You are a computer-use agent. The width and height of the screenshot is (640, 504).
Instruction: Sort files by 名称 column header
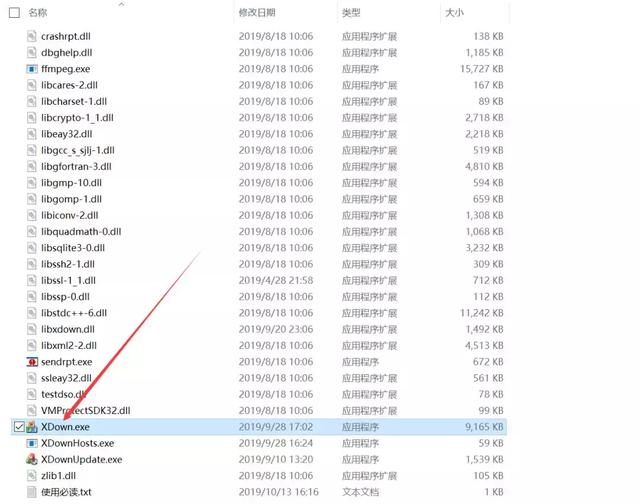point(38,13)
